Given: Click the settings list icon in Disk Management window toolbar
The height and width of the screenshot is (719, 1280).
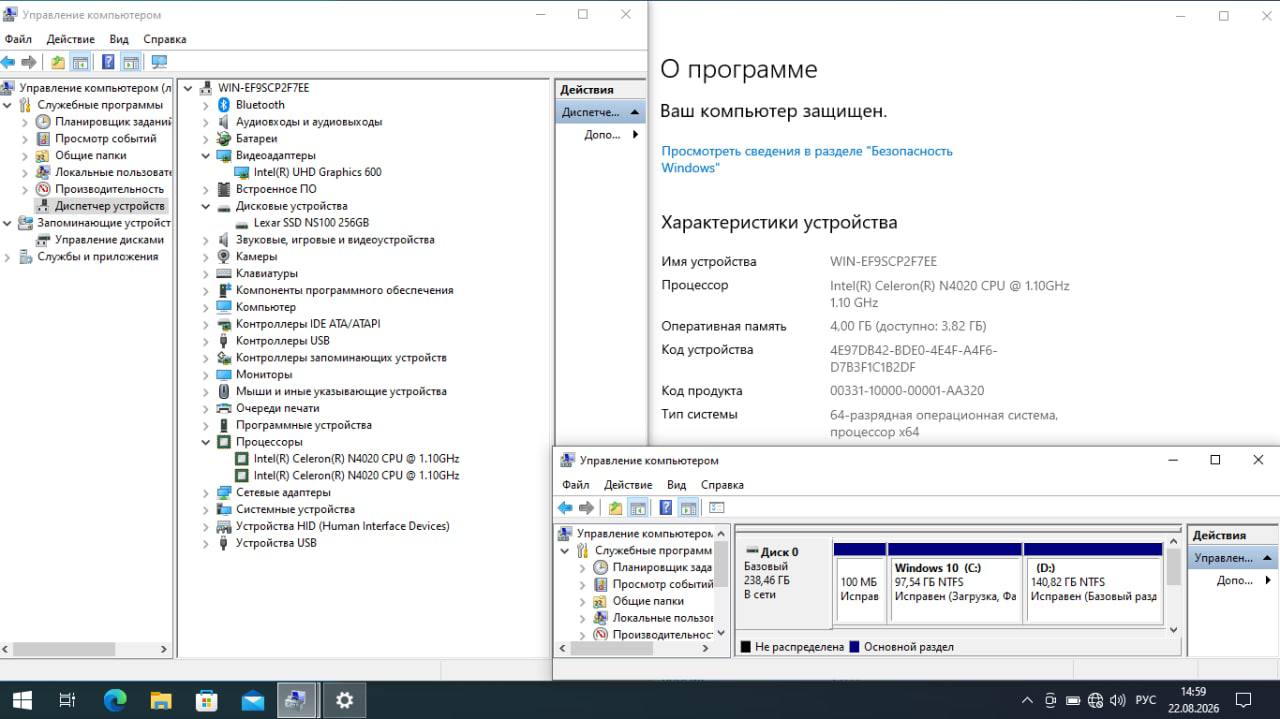Looking at the screenshot, I should 716,508.
